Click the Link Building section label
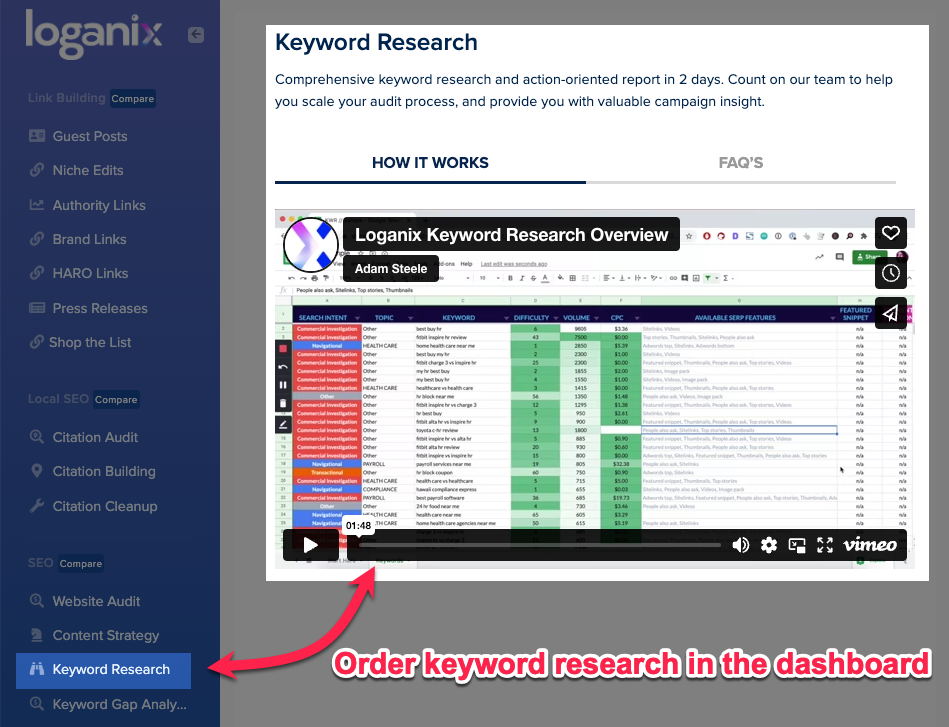 pyautogui.click(x=67, y=97)
